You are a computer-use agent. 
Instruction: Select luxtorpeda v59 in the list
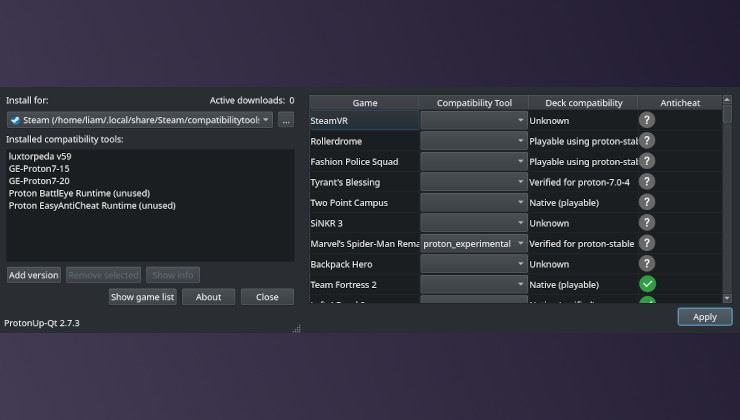point(40,157)
